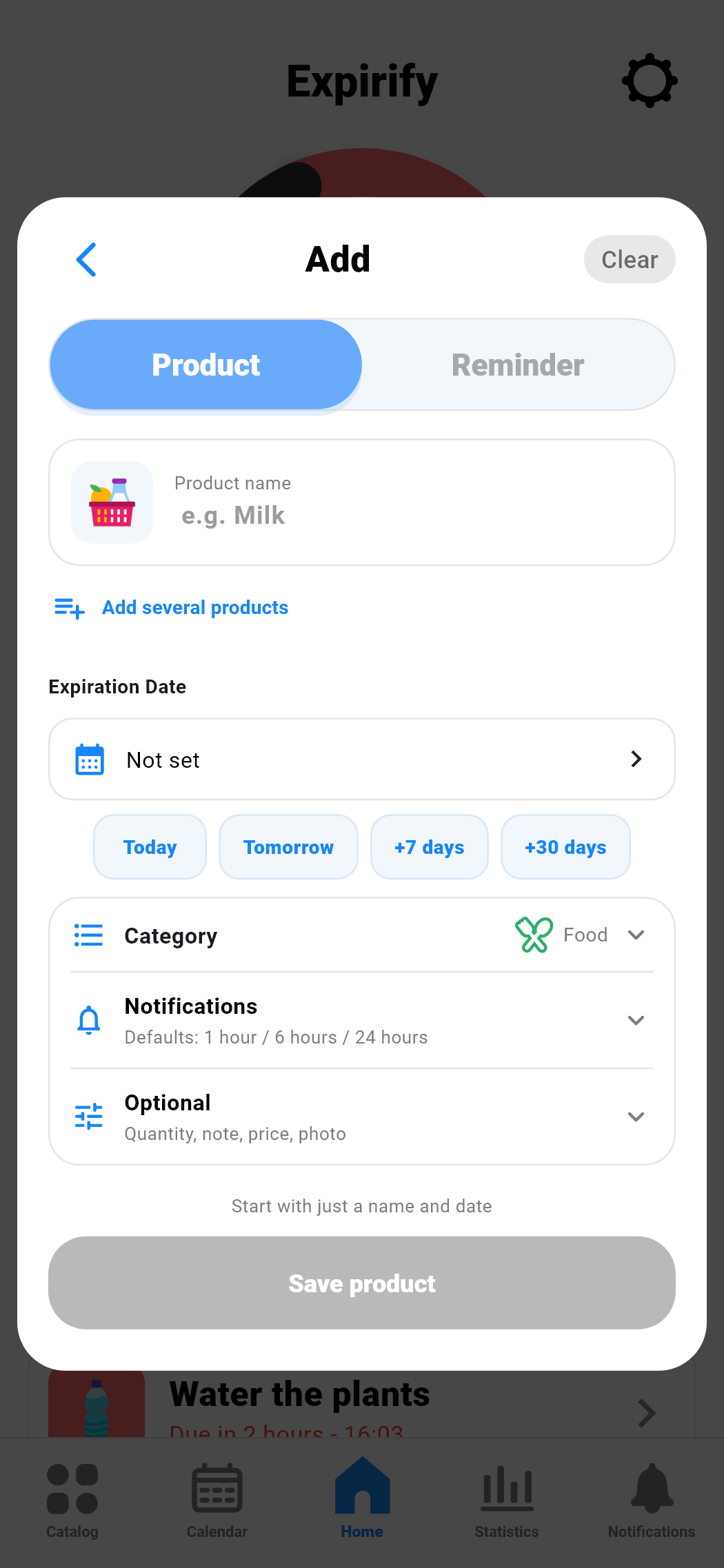Click the Category list icon
Viewport: 724px width, 1568px height.
click(x=88, y=935)
